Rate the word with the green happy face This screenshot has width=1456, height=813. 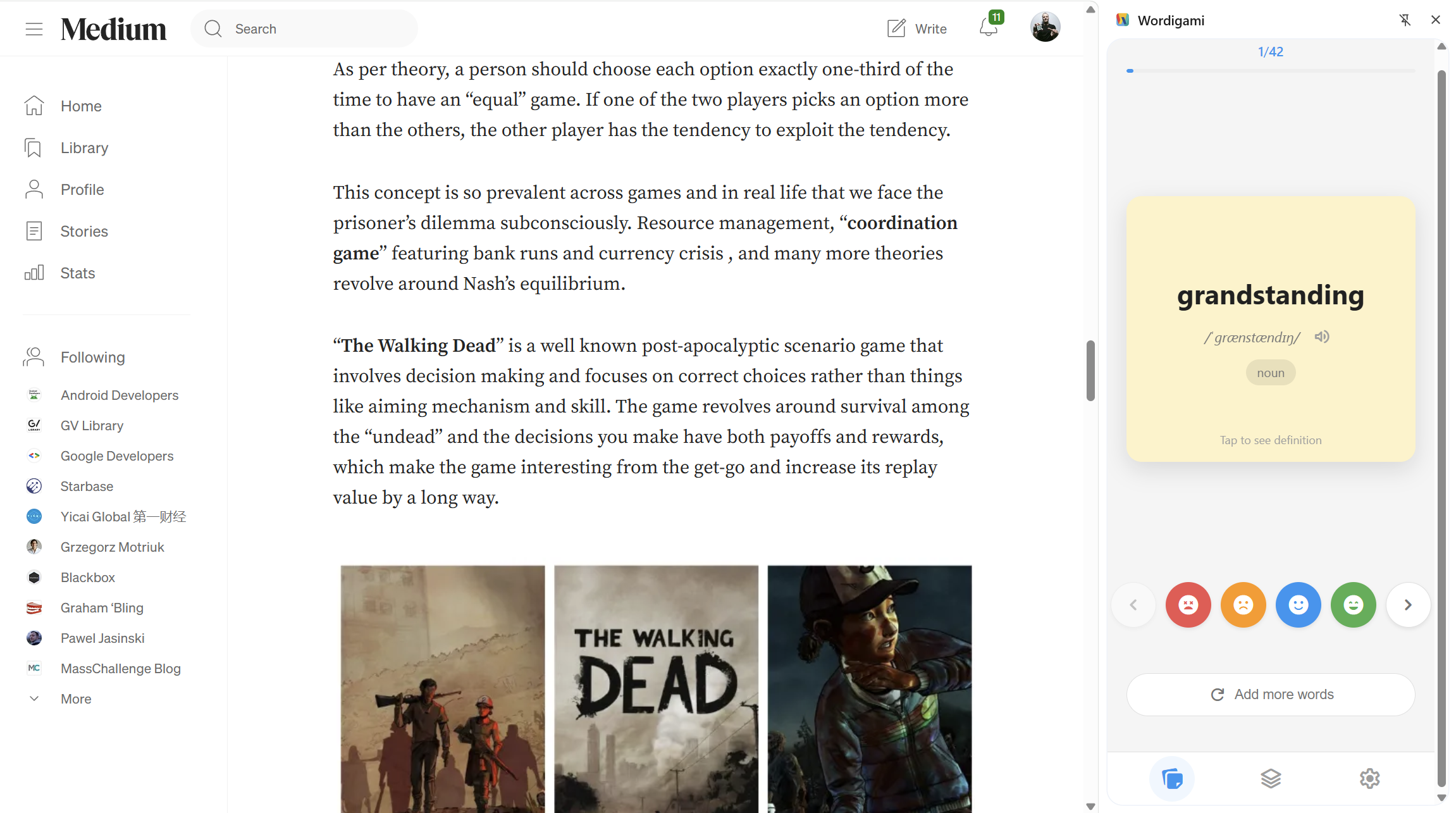(1353, 604)
